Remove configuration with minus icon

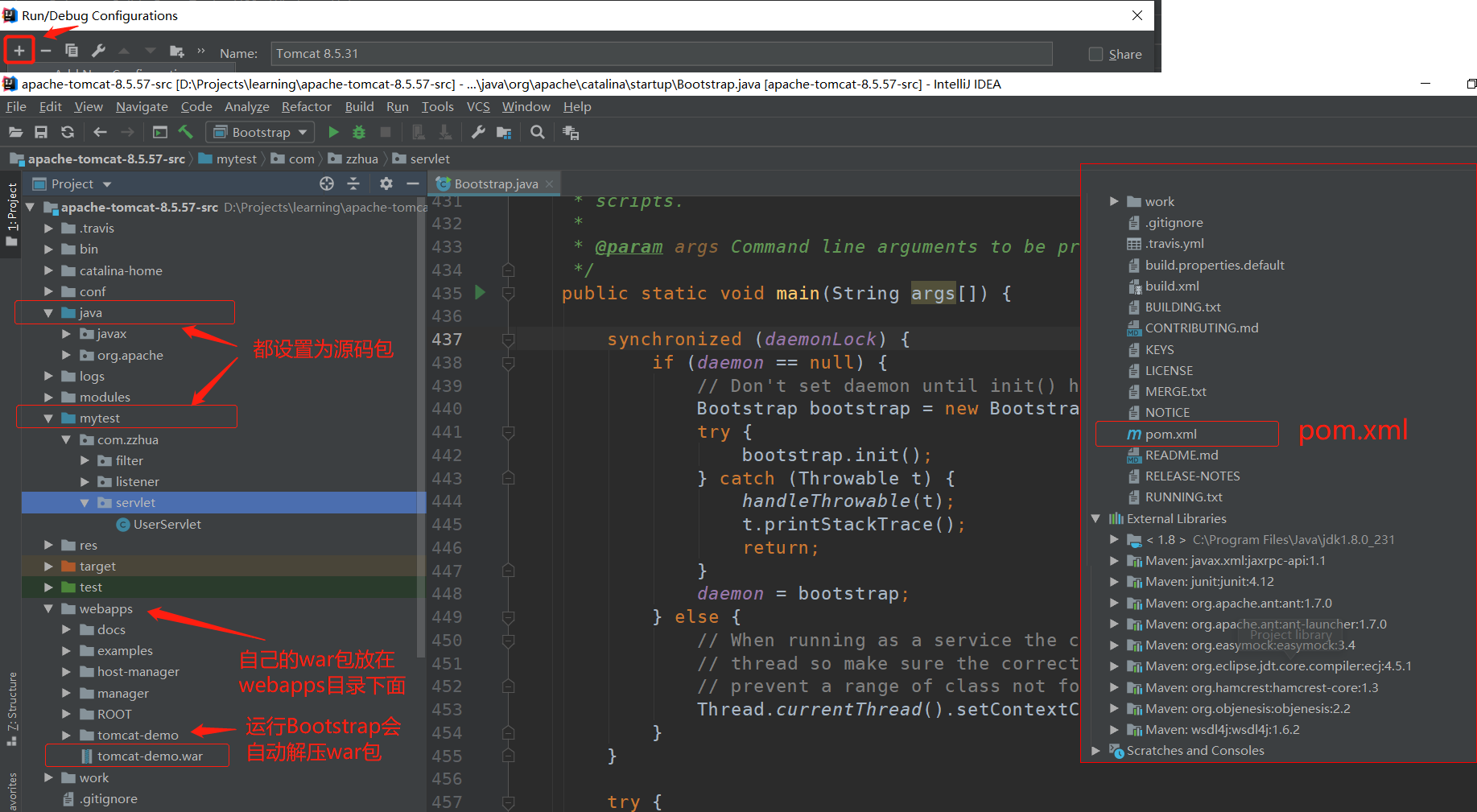[x=46, y=51]
